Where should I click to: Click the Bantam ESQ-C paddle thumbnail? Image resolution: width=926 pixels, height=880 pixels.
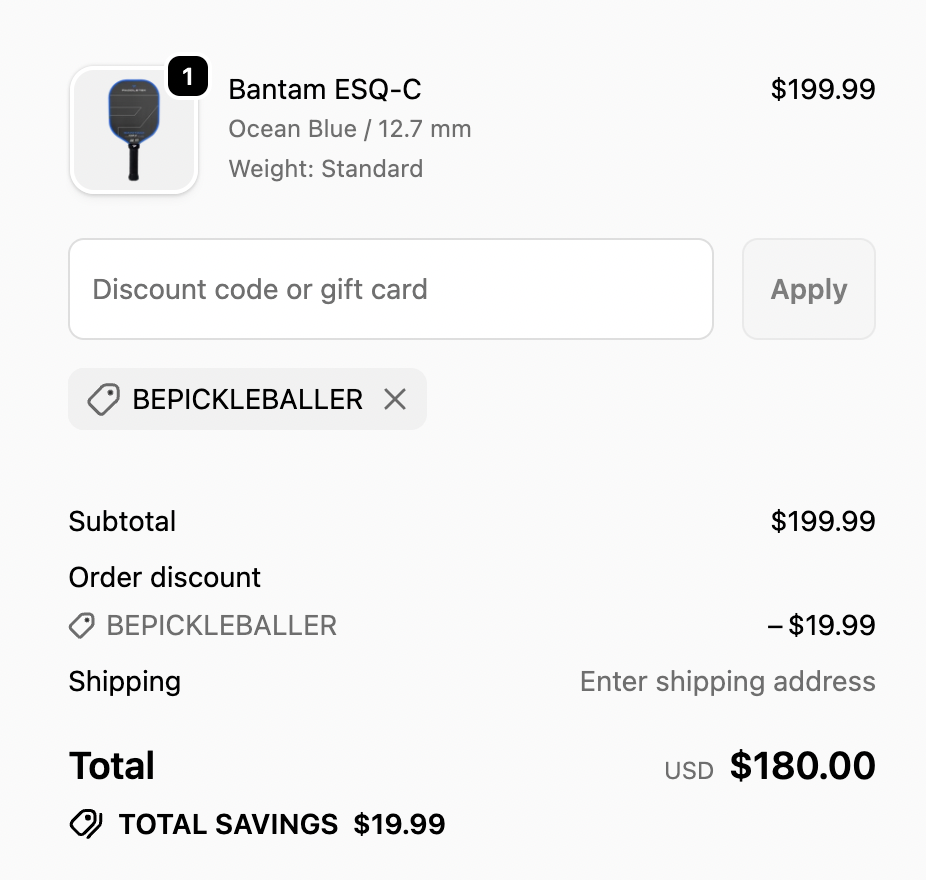133,131
